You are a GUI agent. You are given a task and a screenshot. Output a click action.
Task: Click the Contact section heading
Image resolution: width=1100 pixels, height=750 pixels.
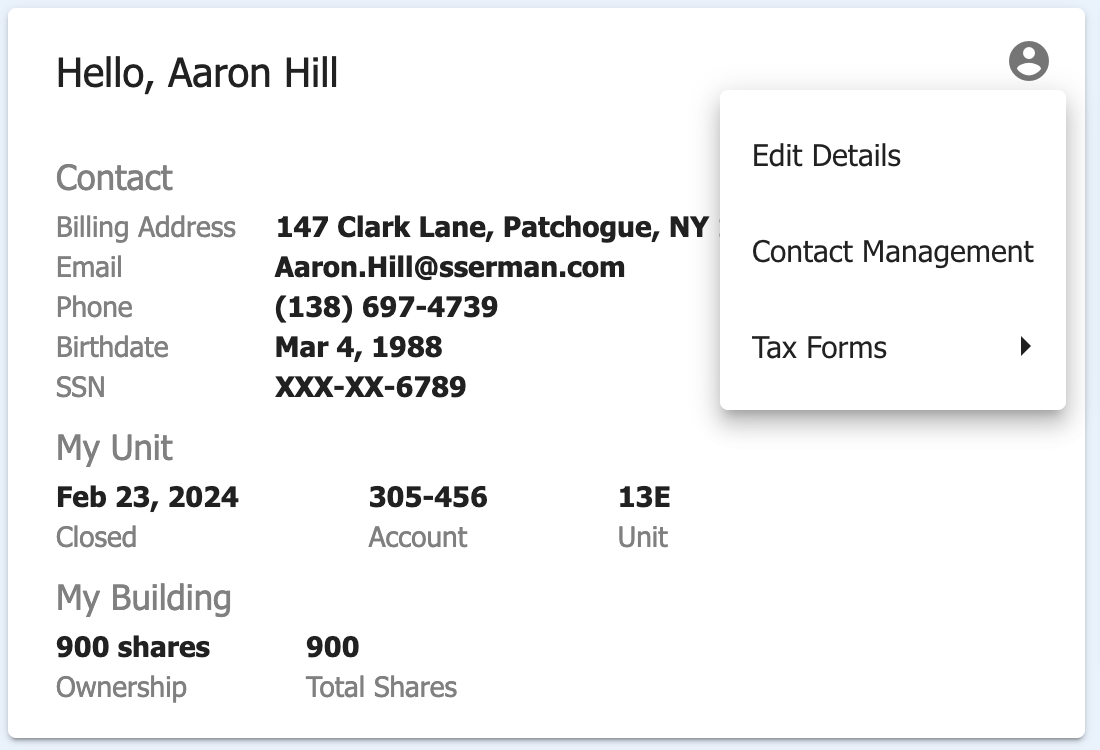114,178
